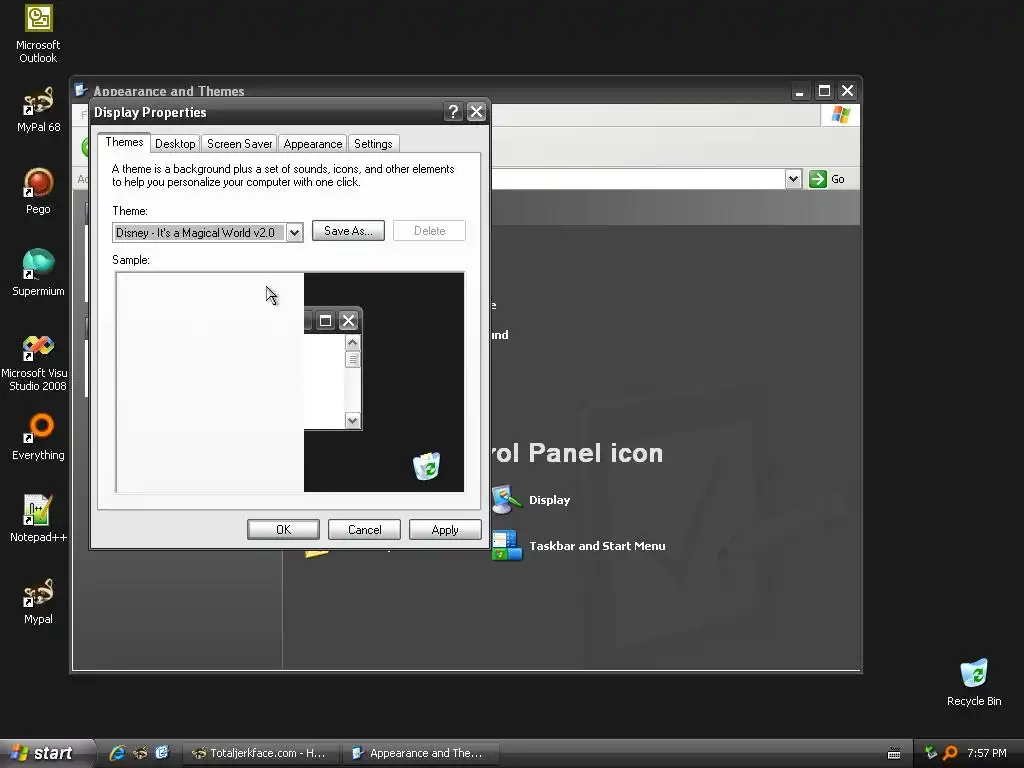1024x768 pixels.
Task: Expand the address bar dropdown arrow
Action: (x=793, y=179)
